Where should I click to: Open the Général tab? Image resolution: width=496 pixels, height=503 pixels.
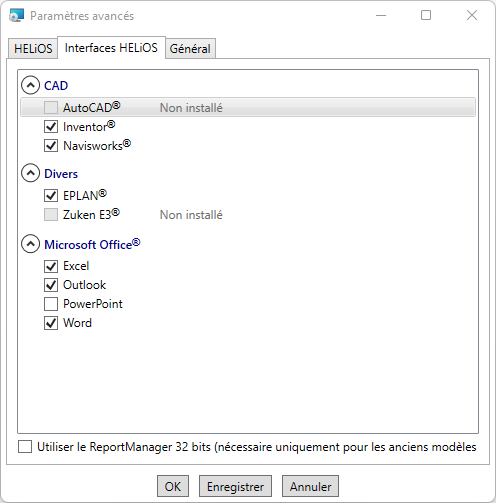click(x=190, y=49)
